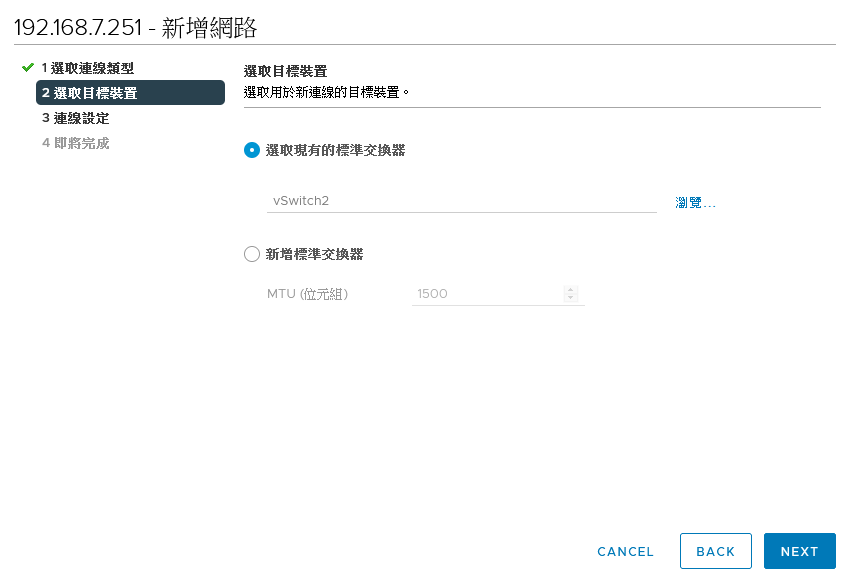Click the 選取用於新連線的目標裝置 description text
The image size is (850, 577).
[x=326, y=92]
